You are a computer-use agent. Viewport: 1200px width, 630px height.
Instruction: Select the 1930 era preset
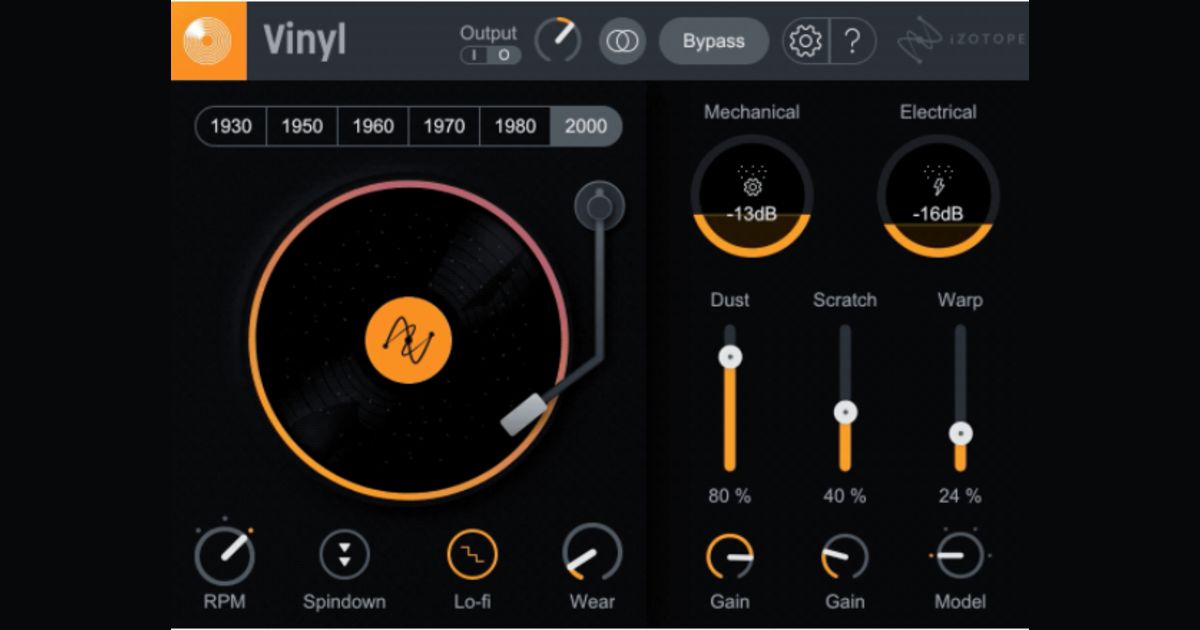coord(230,127)
